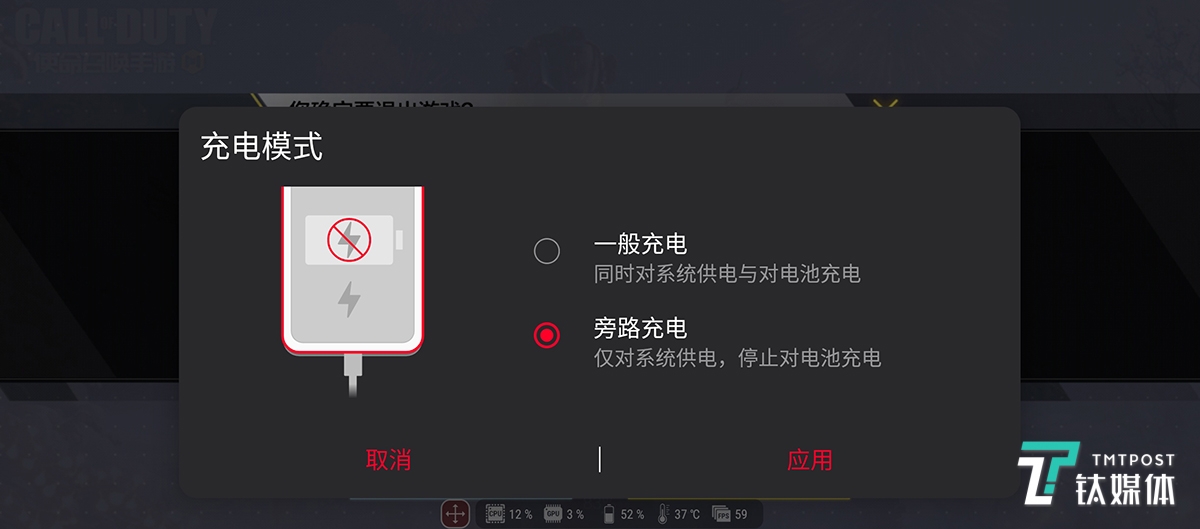The width and height of the screenshot is (1200, 529).
Task: Select the 一般充电 radio button
Action: click(x=547, y=251)
